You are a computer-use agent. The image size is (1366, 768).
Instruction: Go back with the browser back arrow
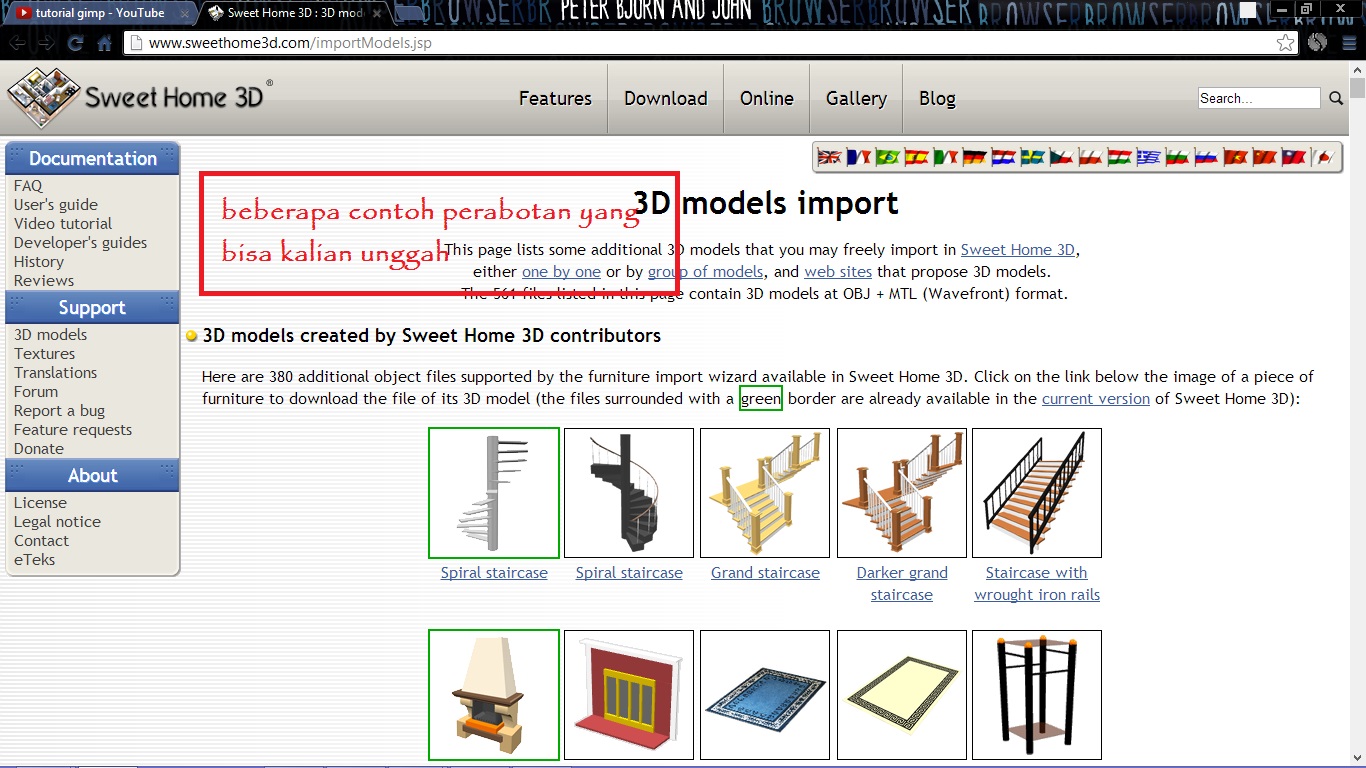18,43
